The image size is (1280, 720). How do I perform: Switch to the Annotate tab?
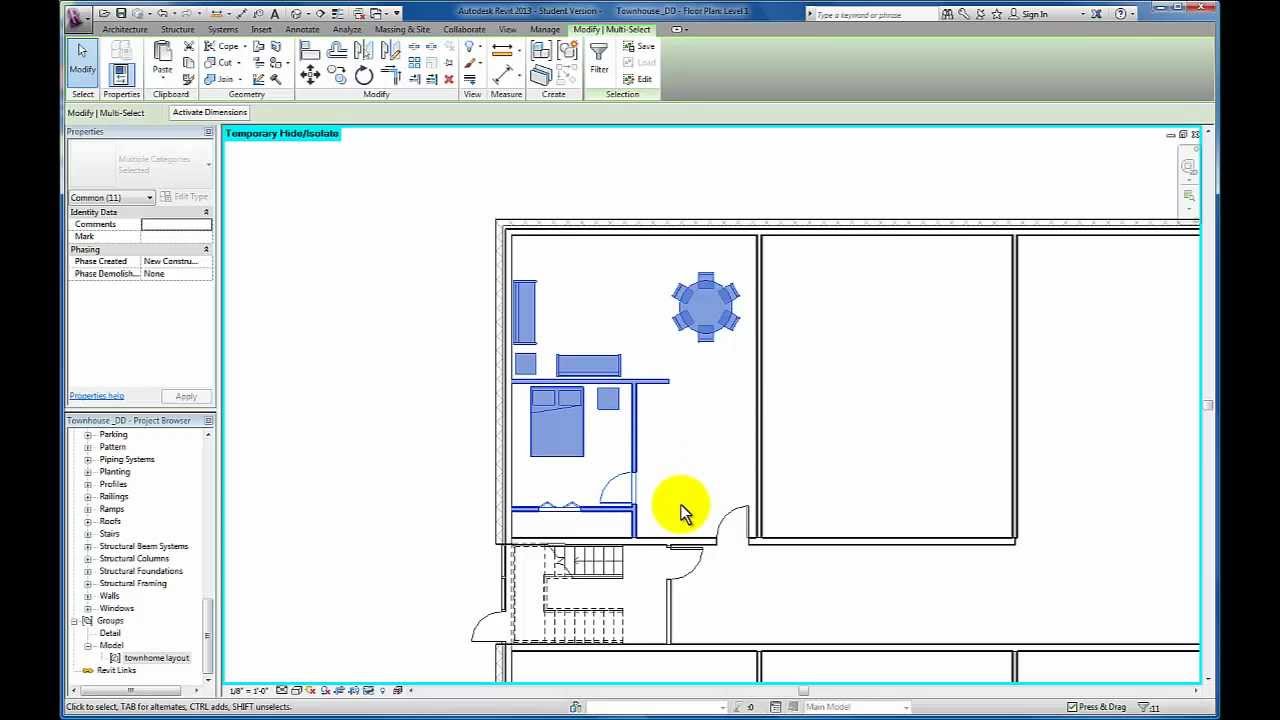302,29
